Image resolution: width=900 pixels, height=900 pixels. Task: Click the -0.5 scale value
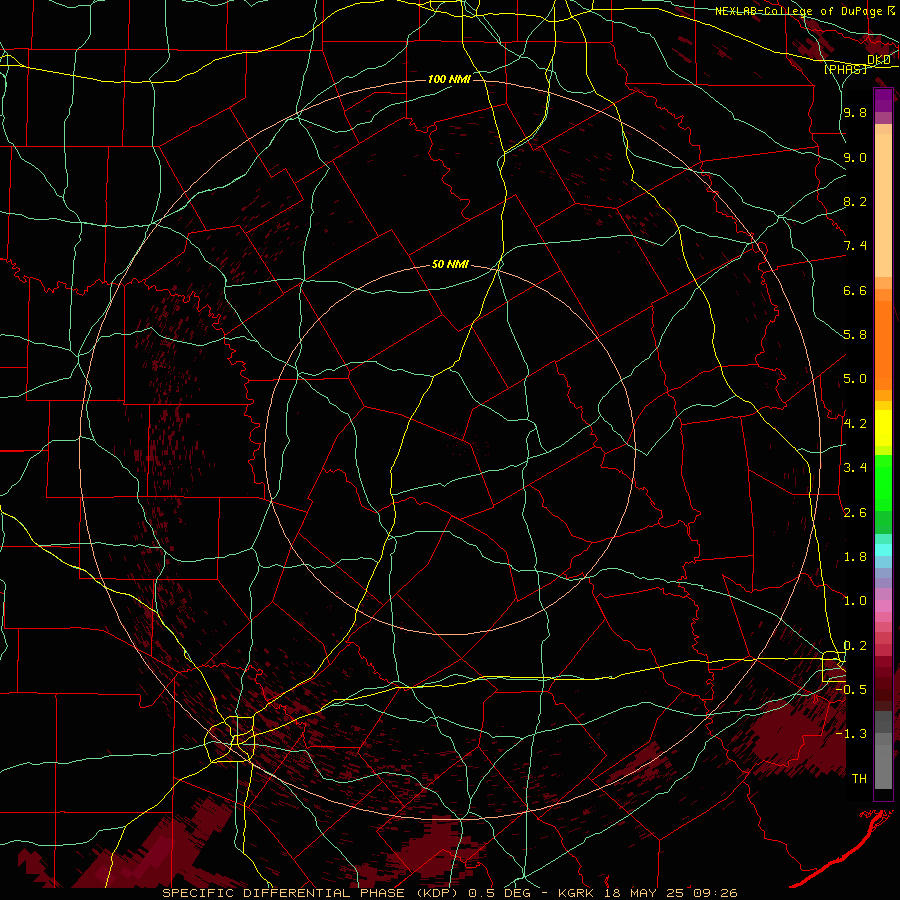[x=852, y=689]
